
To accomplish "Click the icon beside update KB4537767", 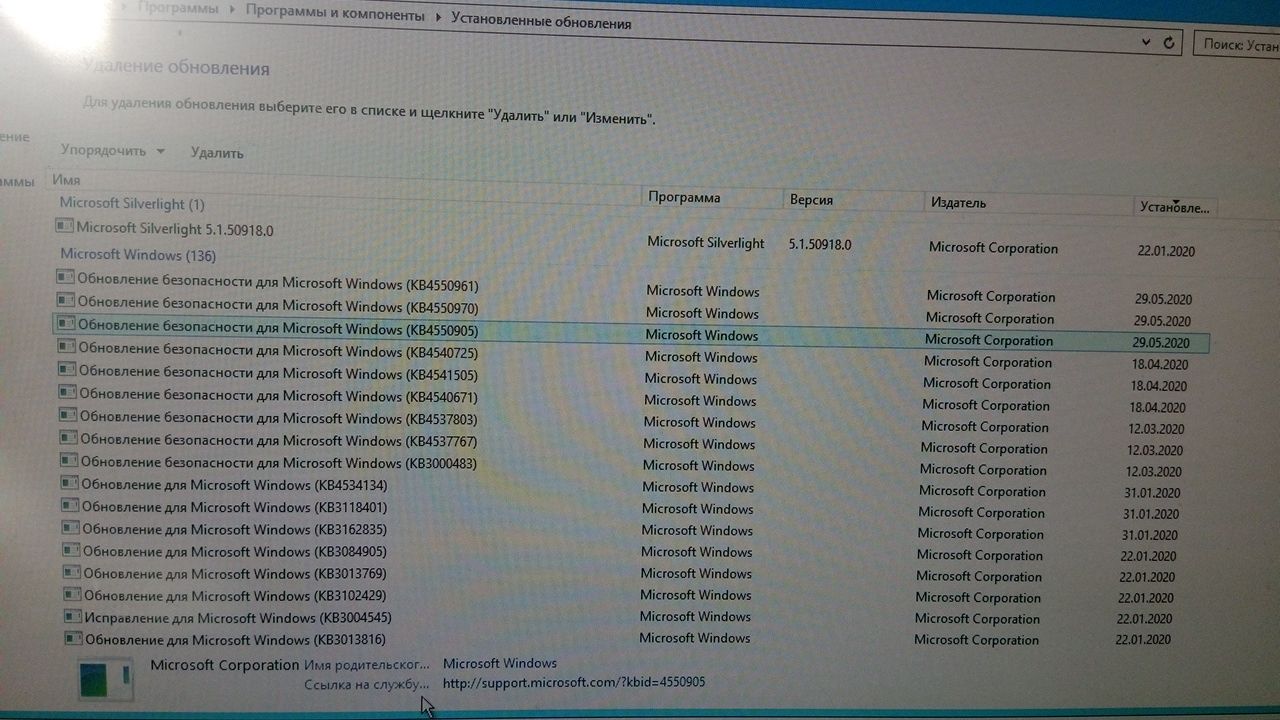I will click(x=69, y=437).
